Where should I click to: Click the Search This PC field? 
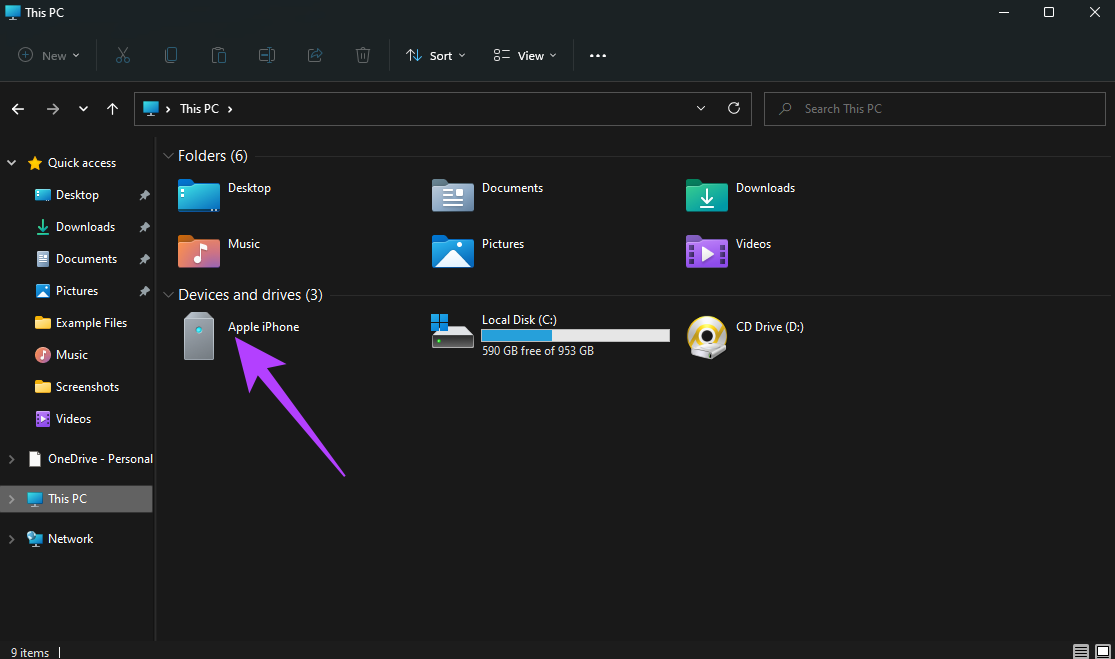coord(934,109)
